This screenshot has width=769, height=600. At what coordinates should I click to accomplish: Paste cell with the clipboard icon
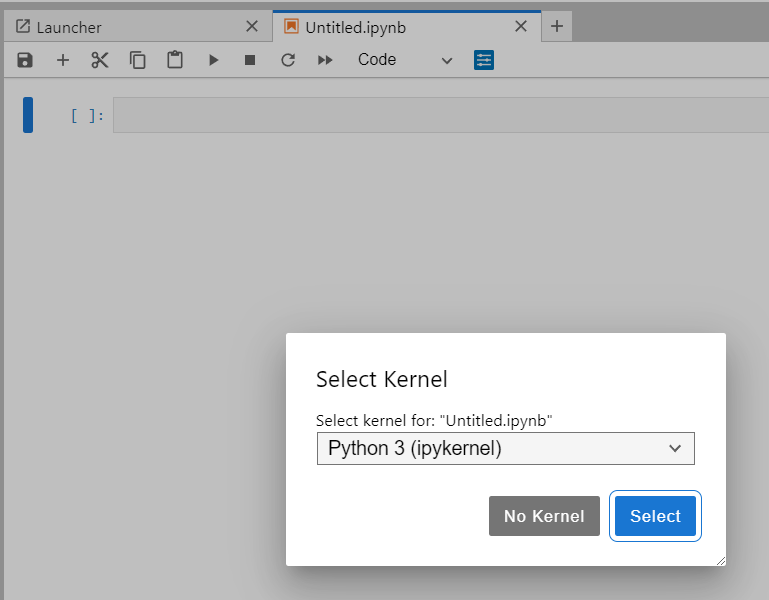[175, 60]
